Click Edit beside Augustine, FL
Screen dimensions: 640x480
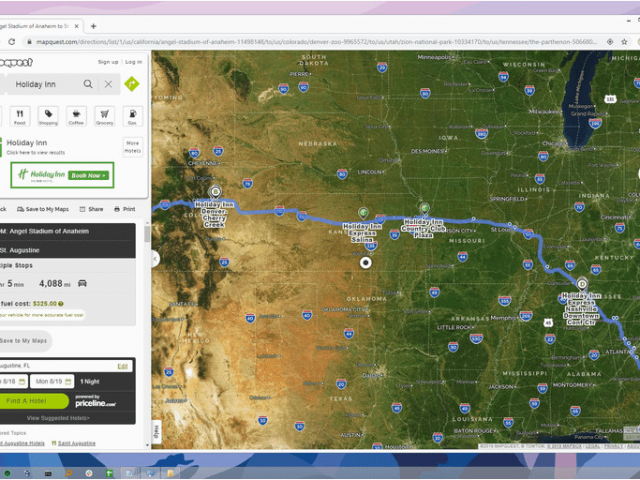(x=122, y=366)
